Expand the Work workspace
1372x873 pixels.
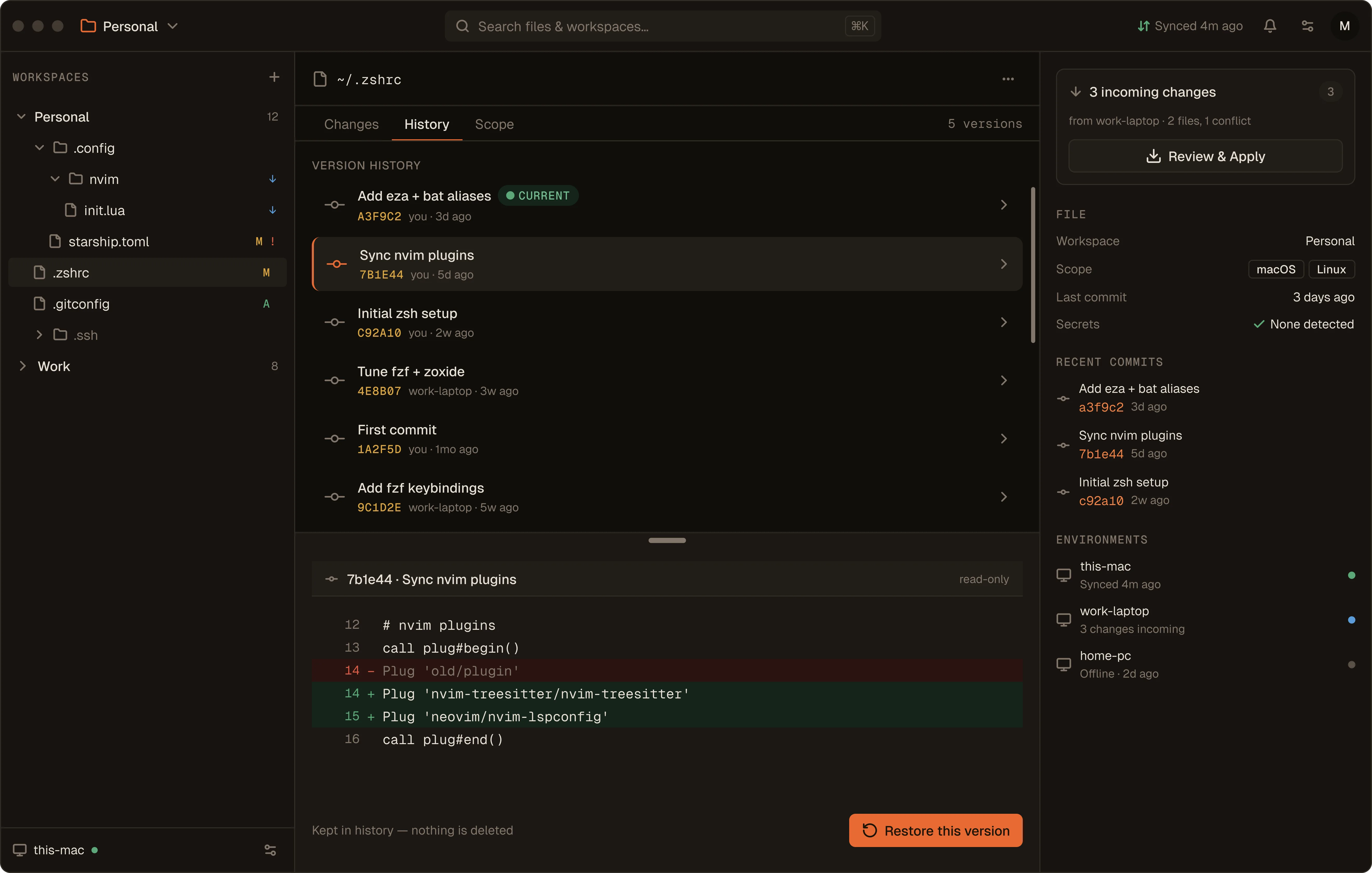[x=23, y=366]
